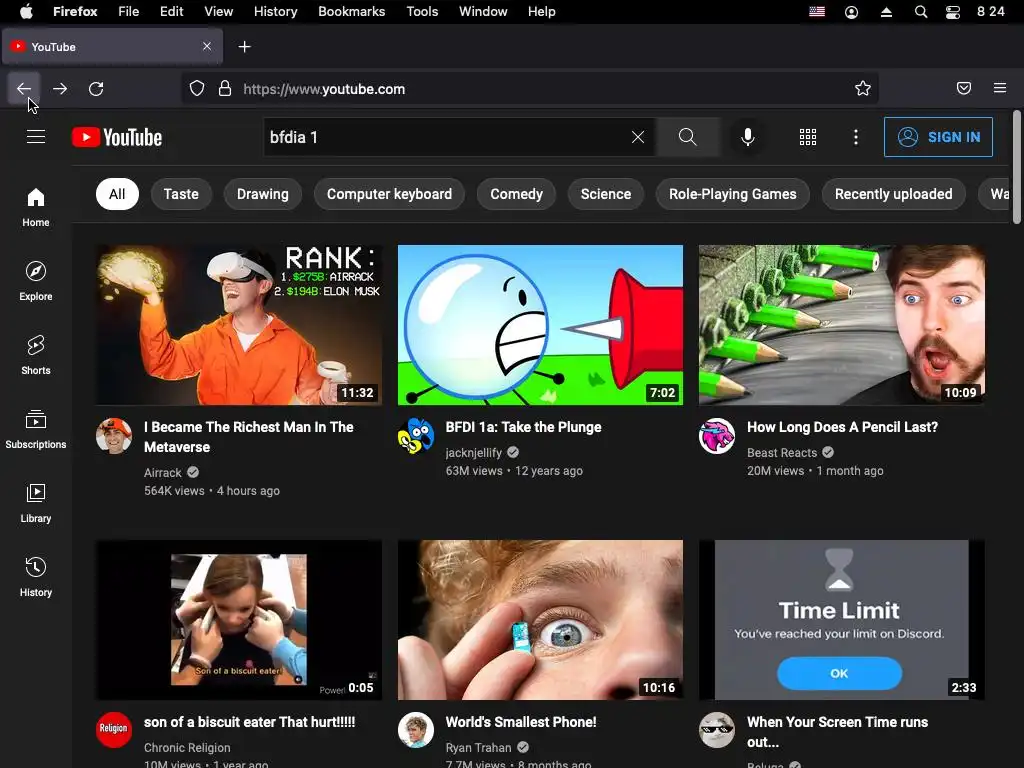This screenshot has height=768, width=1024.
Task: Open World's Smallest Phone thumbnail
Action: tap(540, 620)
